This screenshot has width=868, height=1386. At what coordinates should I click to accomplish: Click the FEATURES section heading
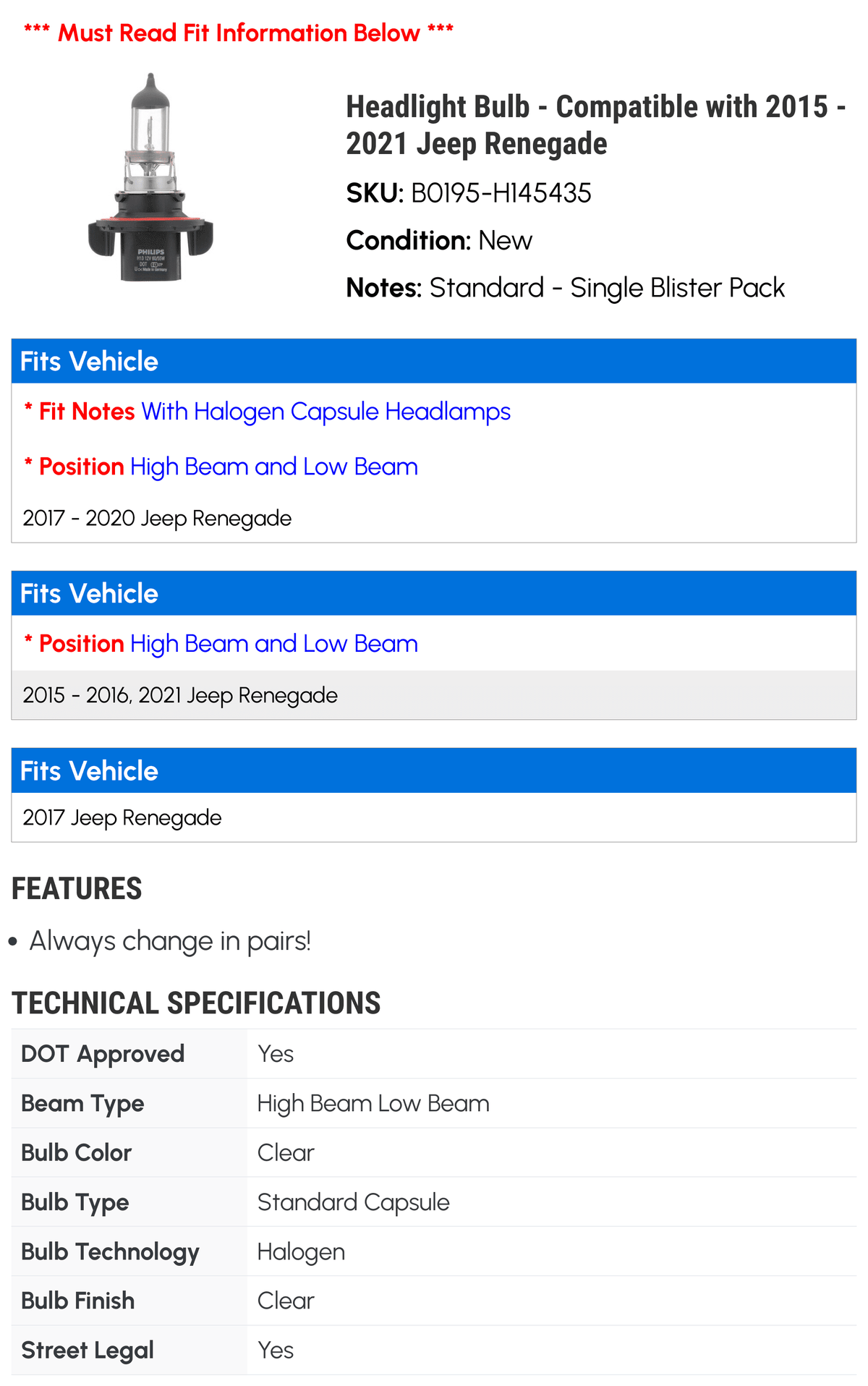(x=77, y=888)
